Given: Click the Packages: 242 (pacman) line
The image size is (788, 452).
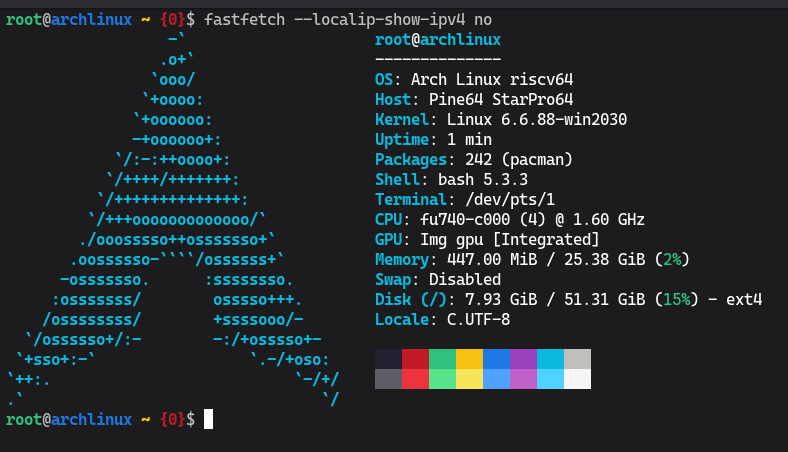Looking at the screenshot, I should (474, 159).
